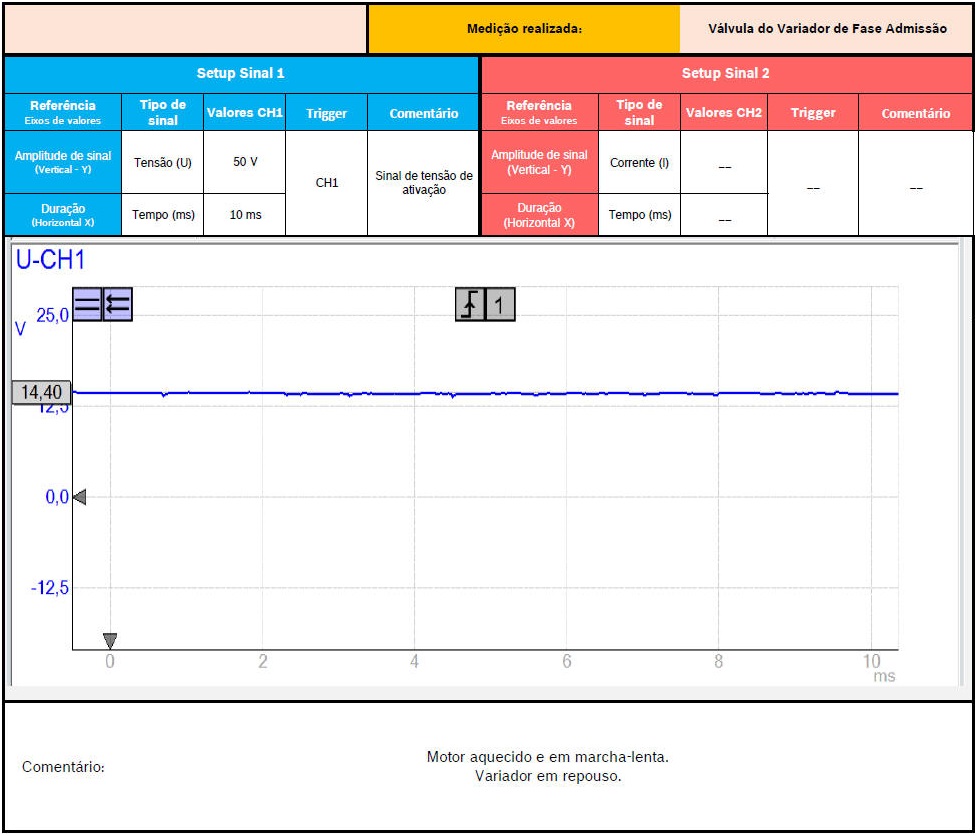Click the horizontal cursor lines icon
This screenshot has height=836, width=978.
[88, 305]
